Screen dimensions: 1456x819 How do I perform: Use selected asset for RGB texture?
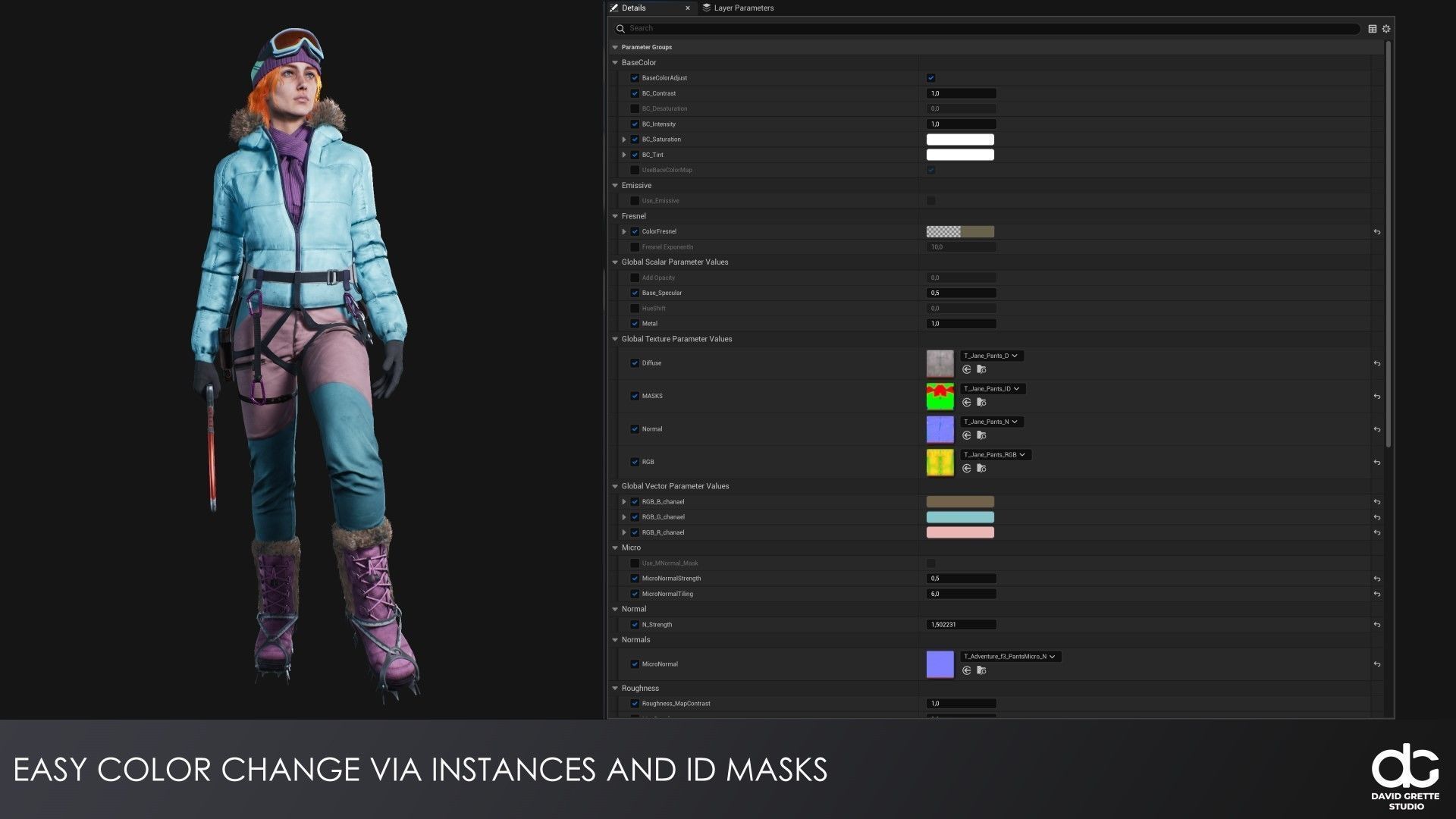pos(966,469)
